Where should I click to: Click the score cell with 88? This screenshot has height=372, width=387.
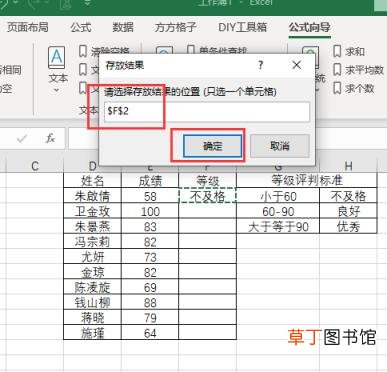(x=150, y=302)
